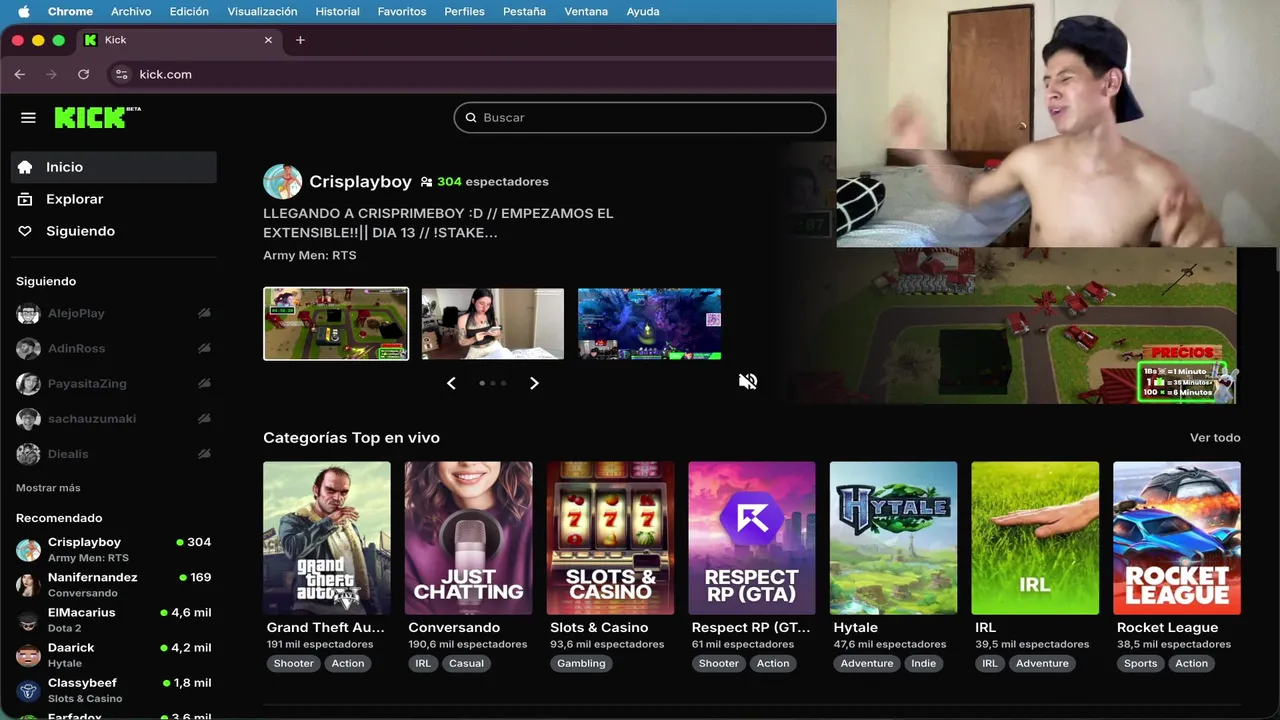Viewport: 1280px width, 720px height.
Task: Open the Grand Theft Auto category card
Action: (327, 538)
